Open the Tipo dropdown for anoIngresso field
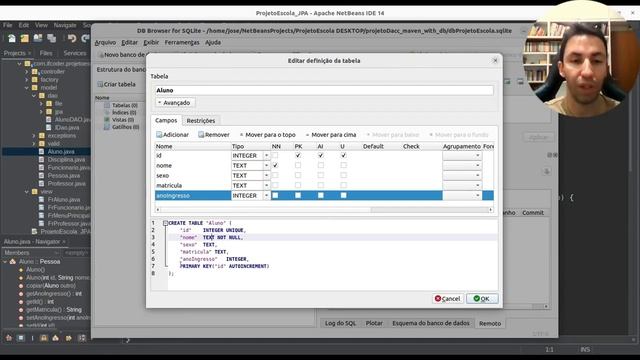Viewport: 640px width, 360px height. (267, 196)
